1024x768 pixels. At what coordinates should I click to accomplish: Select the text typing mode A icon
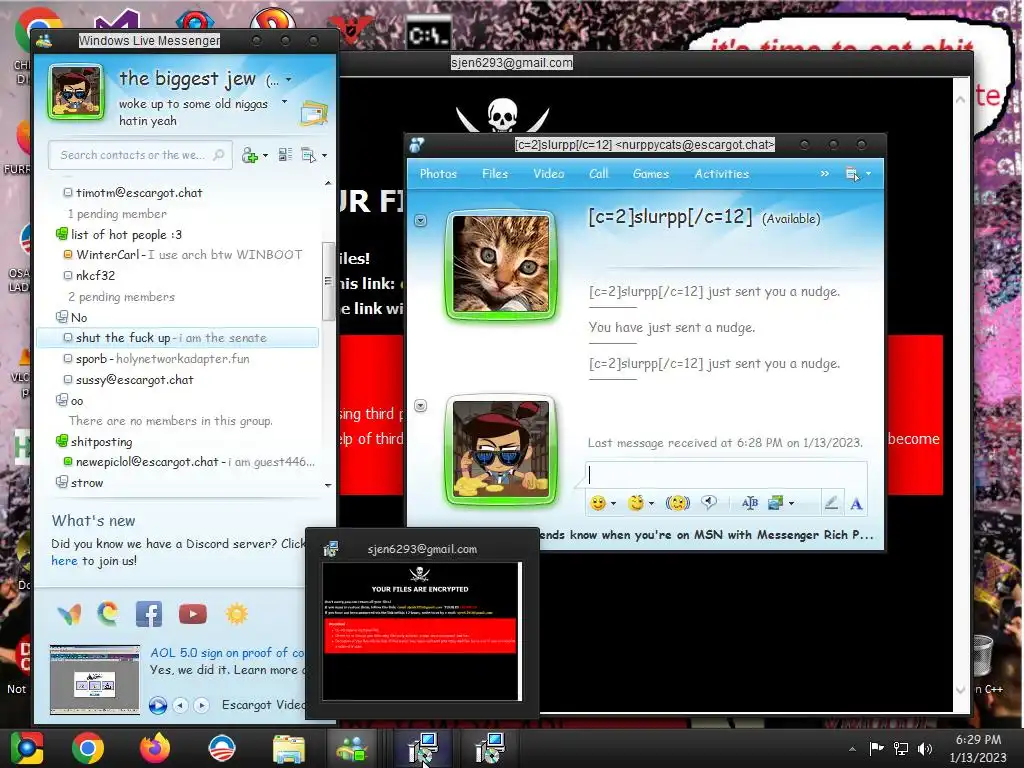coord(856,503)
